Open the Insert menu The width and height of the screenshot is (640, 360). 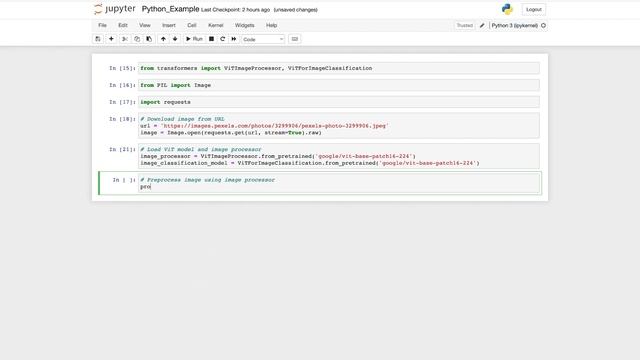(169, 25)
